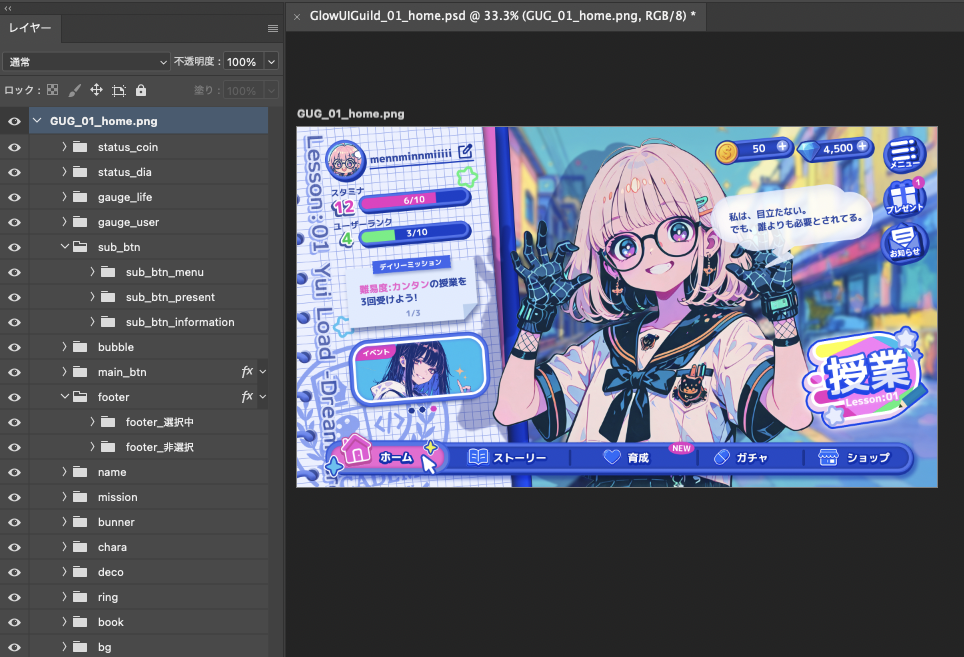The width and height of the screenshot is (964, 657).
Task: Hide the chara layer group
Action: click(14, 547)
